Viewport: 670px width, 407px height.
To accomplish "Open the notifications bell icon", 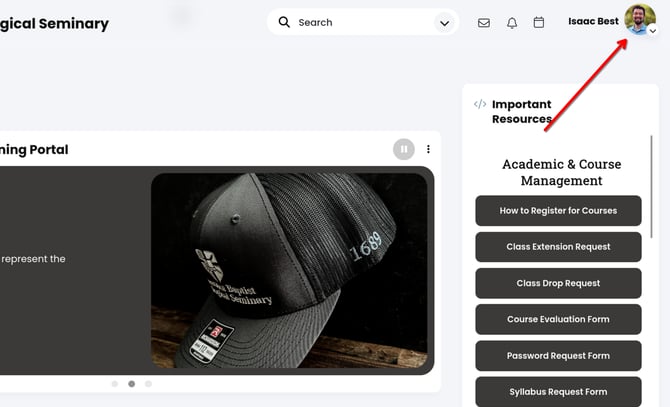I will [x=512, y=23].
